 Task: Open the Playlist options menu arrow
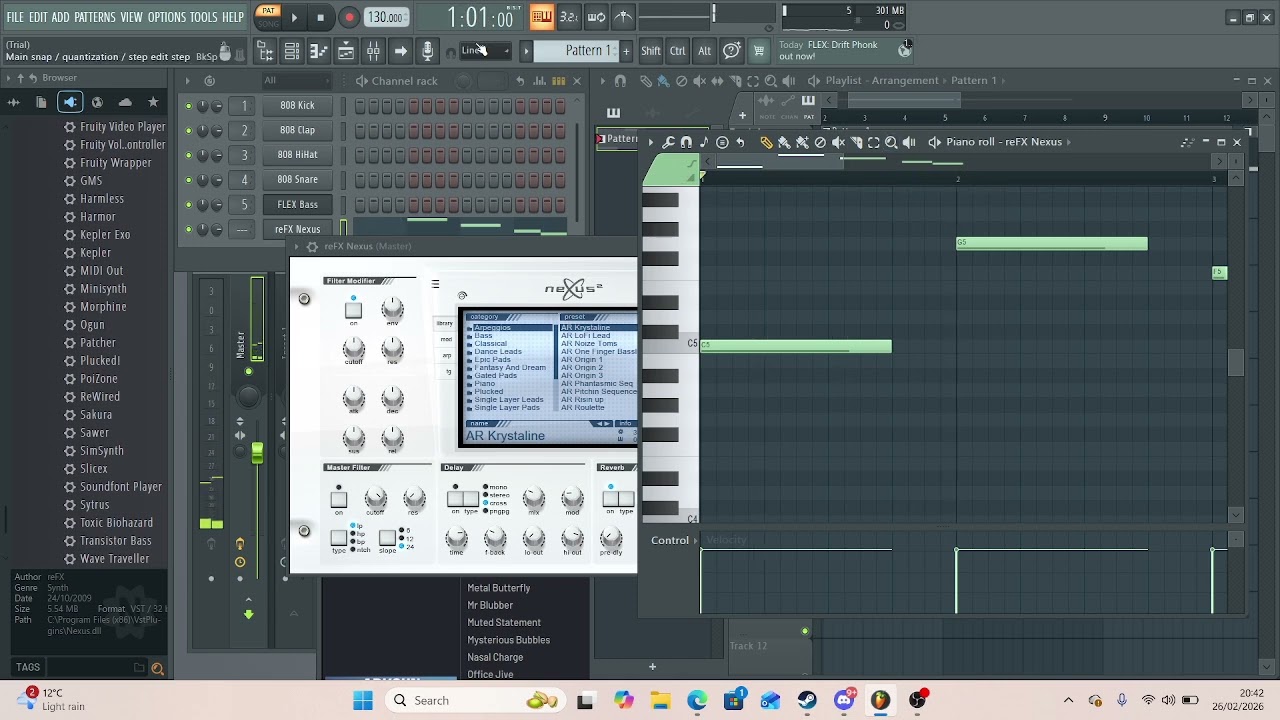[604, 81]
